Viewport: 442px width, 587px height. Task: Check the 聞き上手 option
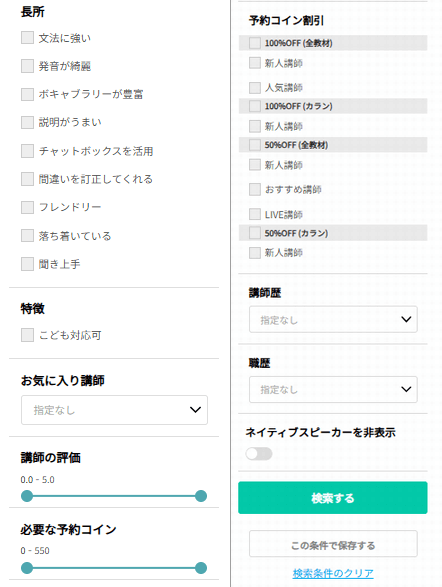coord(27,264)
